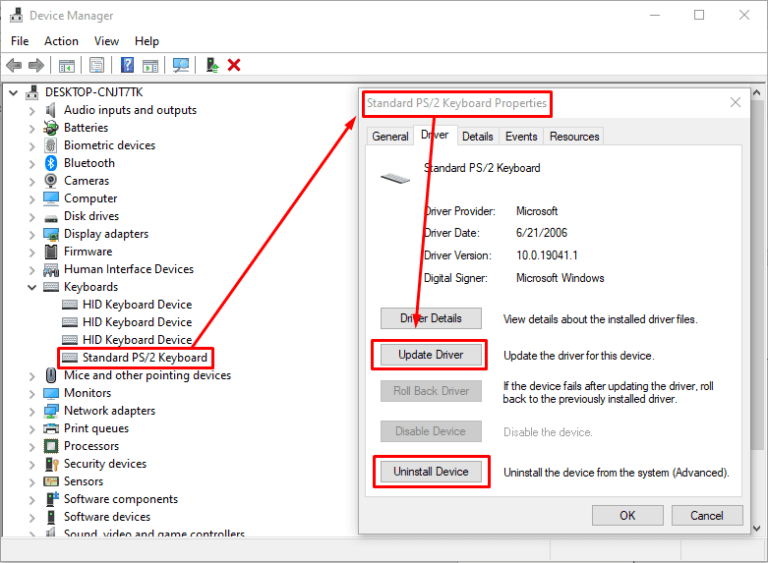The width and height of the screenshot is (768, 563).
Task: Click the Back arrow toolbar icon
Action: click(x=14, y=65)
